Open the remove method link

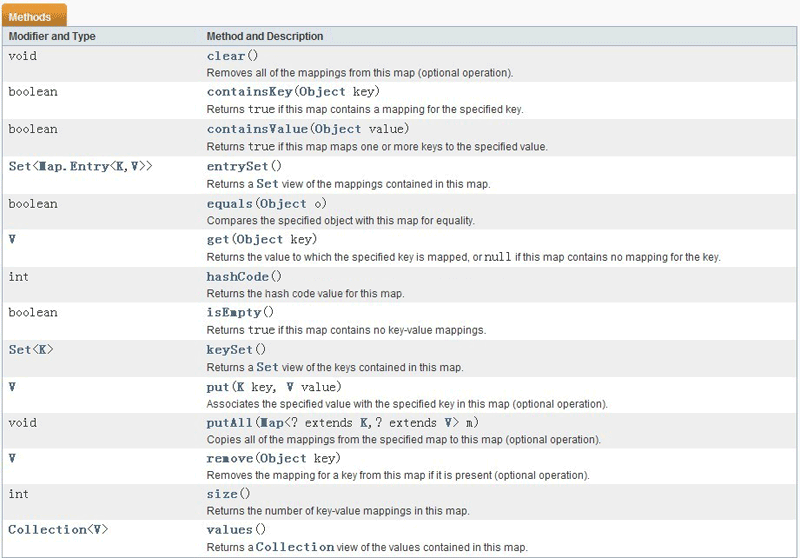pos(230,459)
